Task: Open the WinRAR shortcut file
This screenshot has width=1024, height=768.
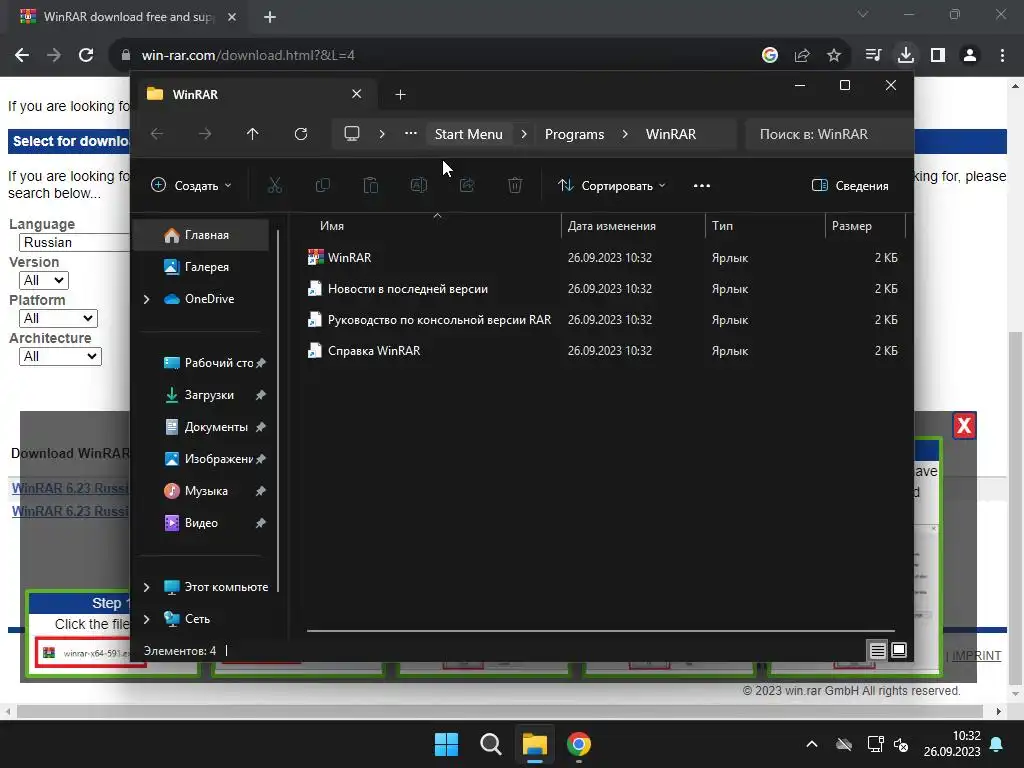Action: (349, 257)
